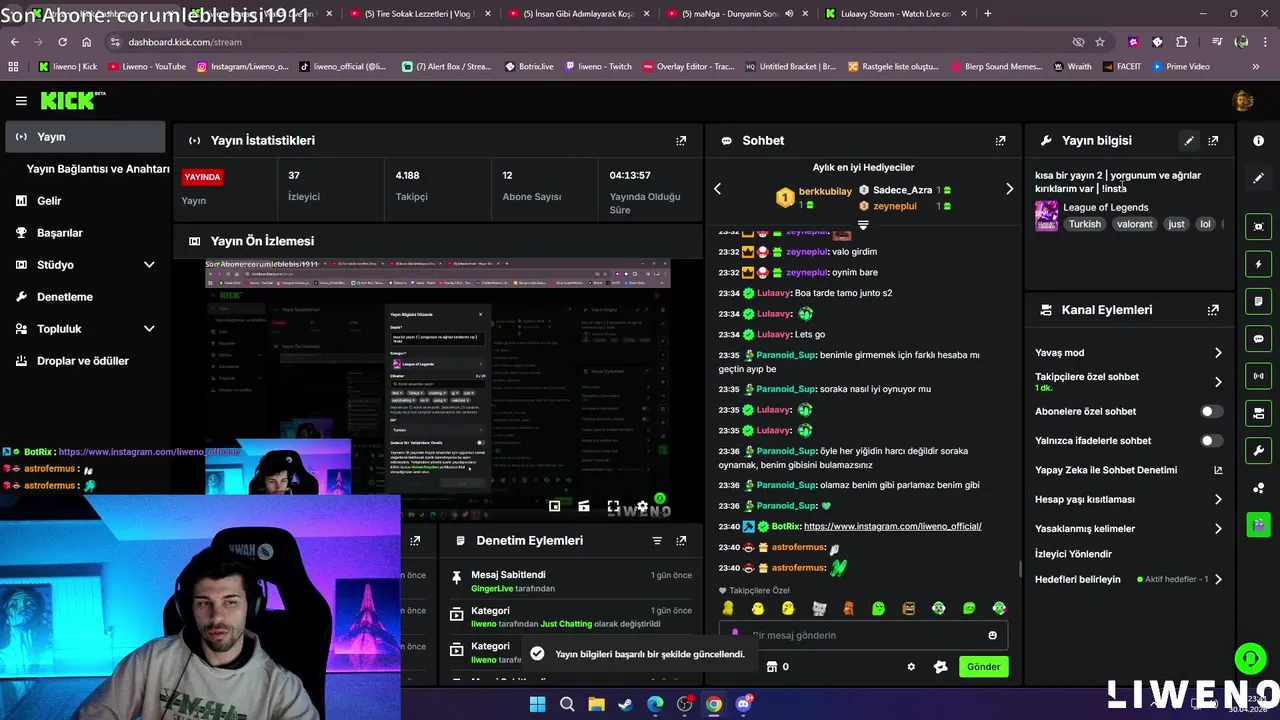The image size is (1280, 720).
Task: Click the browser address bar
Action: [x=590, y=42]
